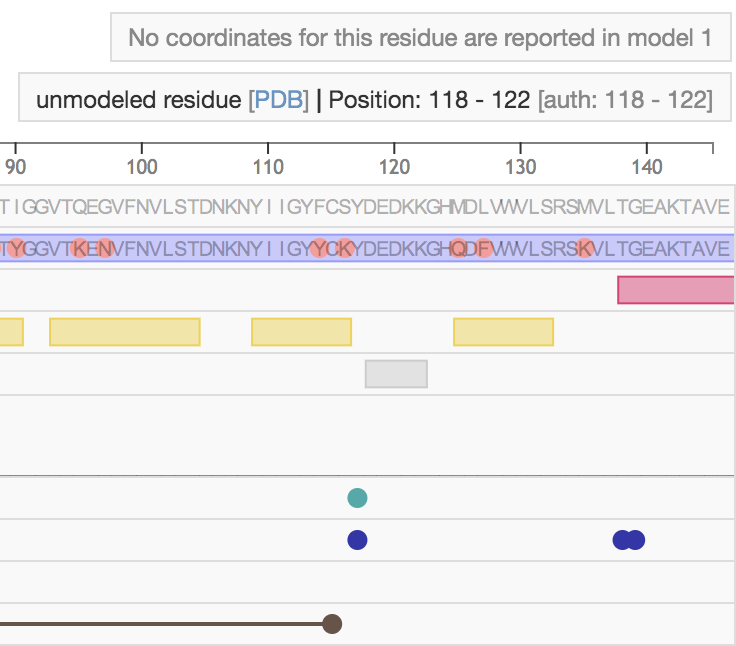Screen dimensions: 736x646
Task: Click the yellow block spanning positions 93–104
Action: coord(125,332)
